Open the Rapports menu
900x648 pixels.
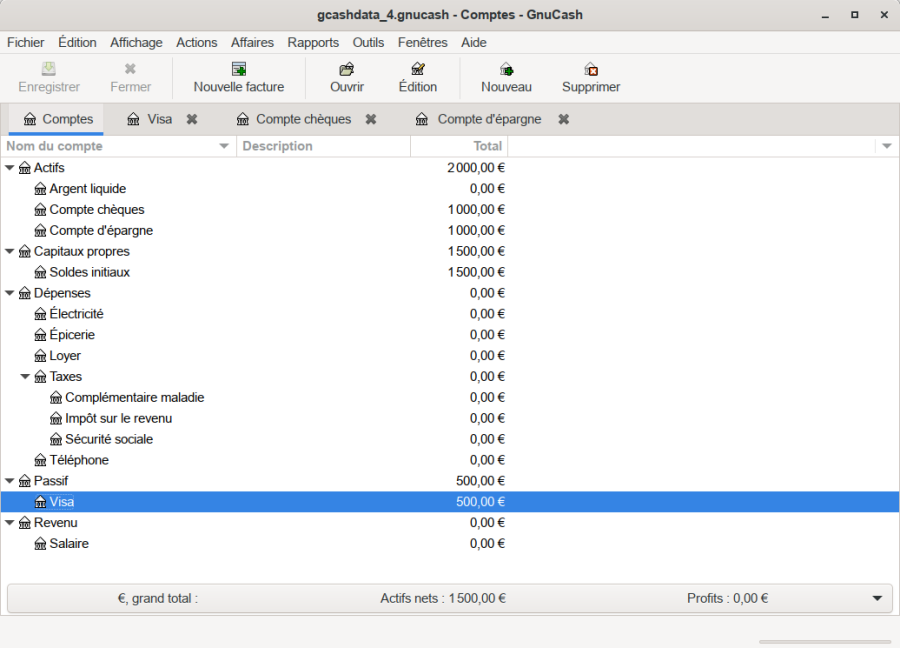tap(313, 42)
